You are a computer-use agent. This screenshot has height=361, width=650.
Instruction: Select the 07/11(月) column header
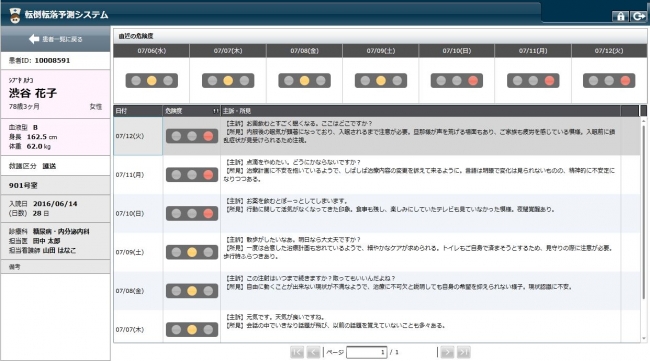click(x=533, y=51)
